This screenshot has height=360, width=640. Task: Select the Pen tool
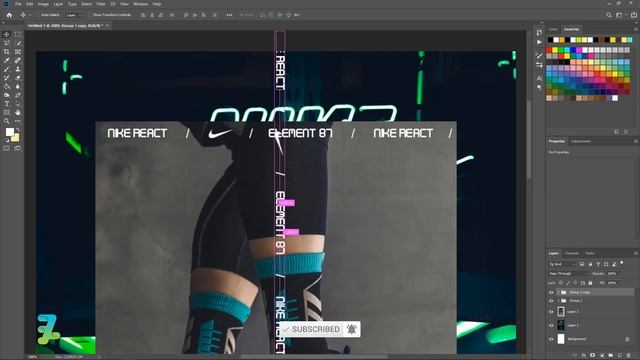coord(18,95)
